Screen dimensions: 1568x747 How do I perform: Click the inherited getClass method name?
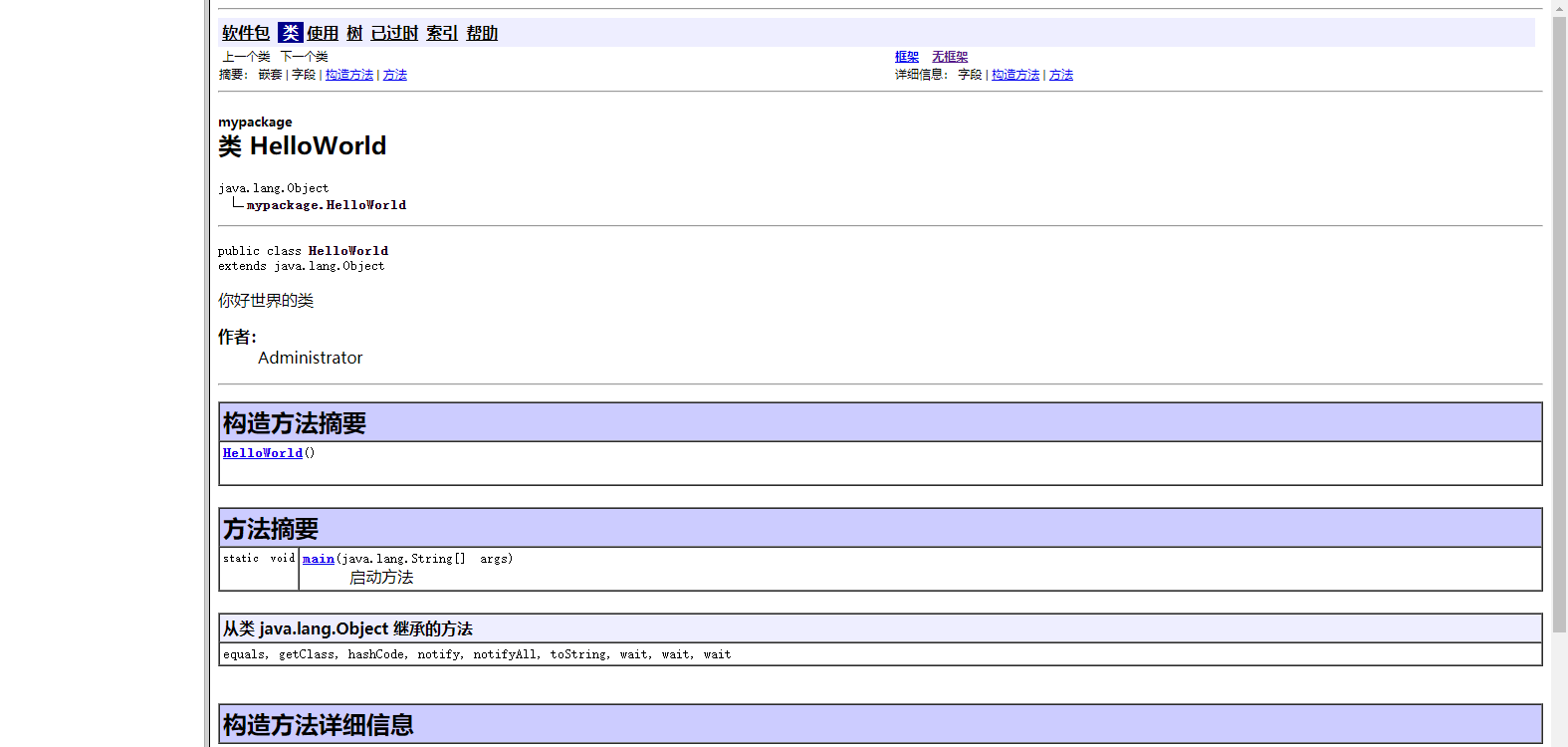(307, 654)
